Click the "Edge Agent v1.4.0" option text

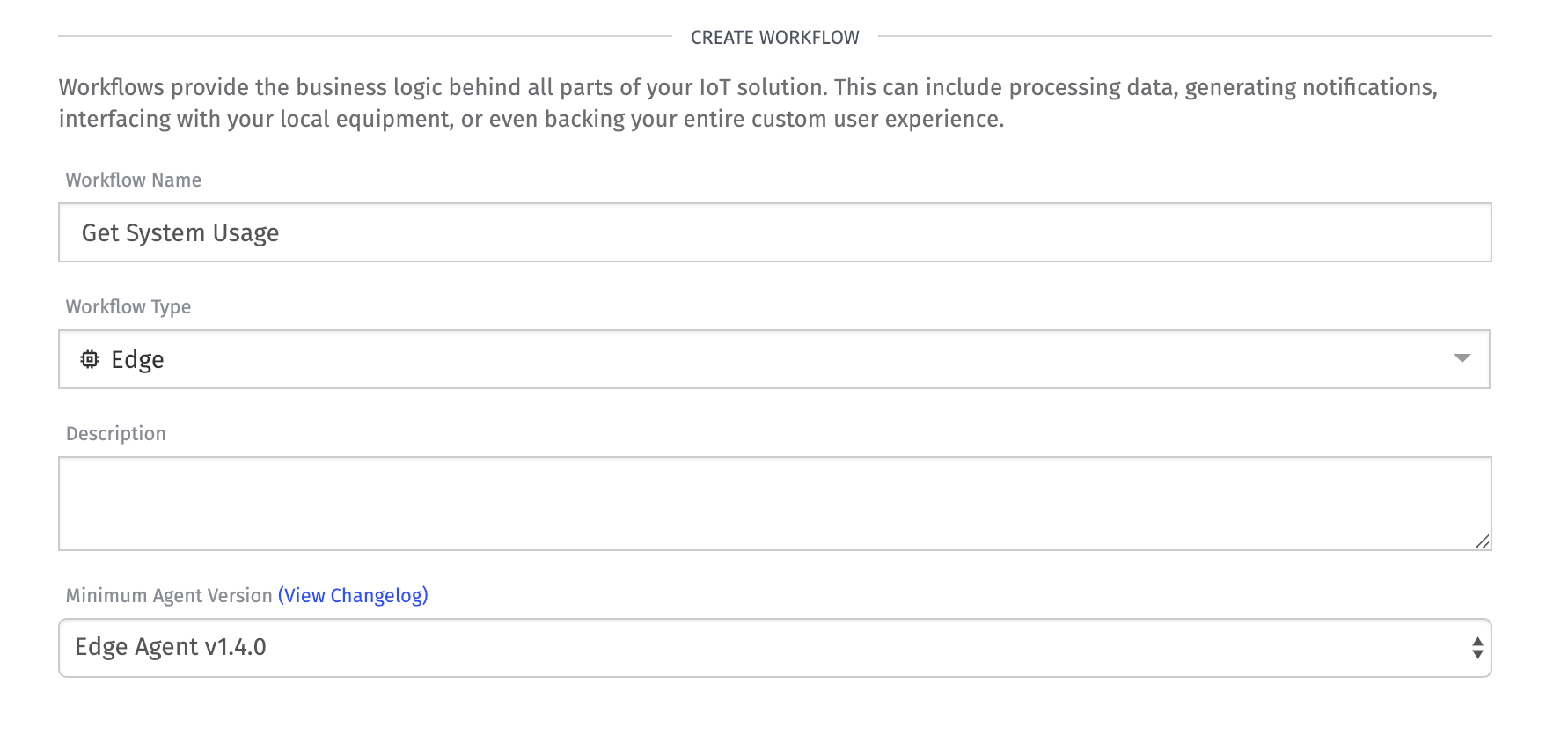click(171, 647)
